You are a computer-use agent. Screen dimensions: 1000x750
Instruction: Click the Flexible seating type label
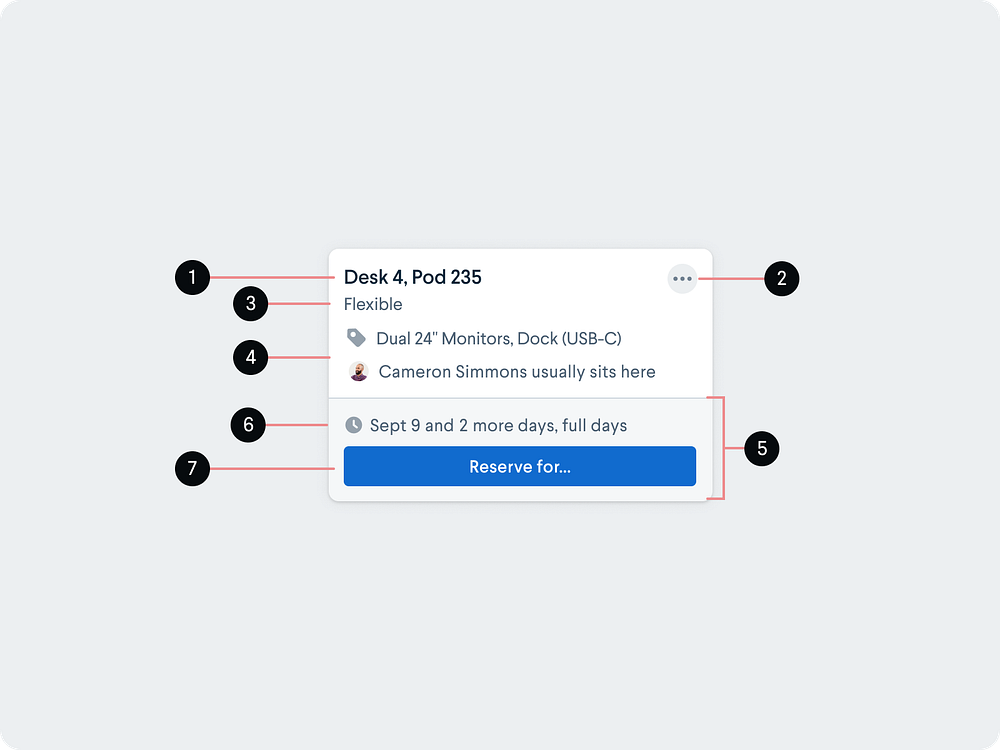pyautogui.click(x=373, y=304)
